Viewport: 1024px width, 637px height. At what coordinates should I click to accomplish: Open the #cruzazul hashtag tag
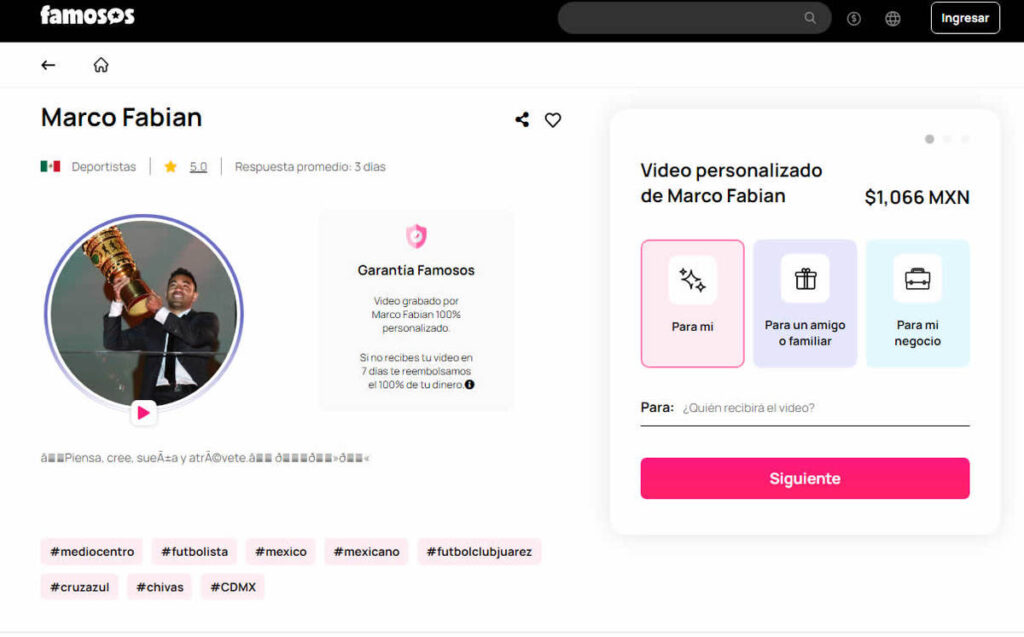point(80,587)
